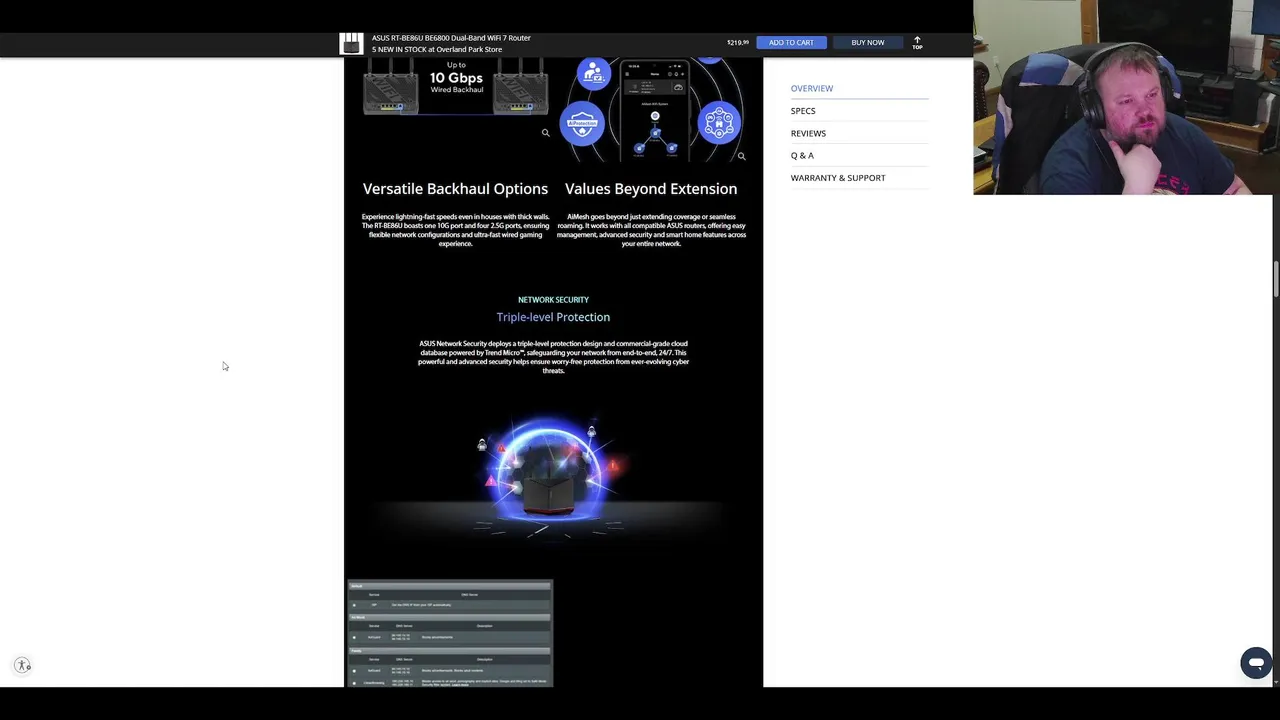Zoom the AiMesh phone image magnifier
The width and height of the screenshot is (1280, 720).
tap(741, 156)
